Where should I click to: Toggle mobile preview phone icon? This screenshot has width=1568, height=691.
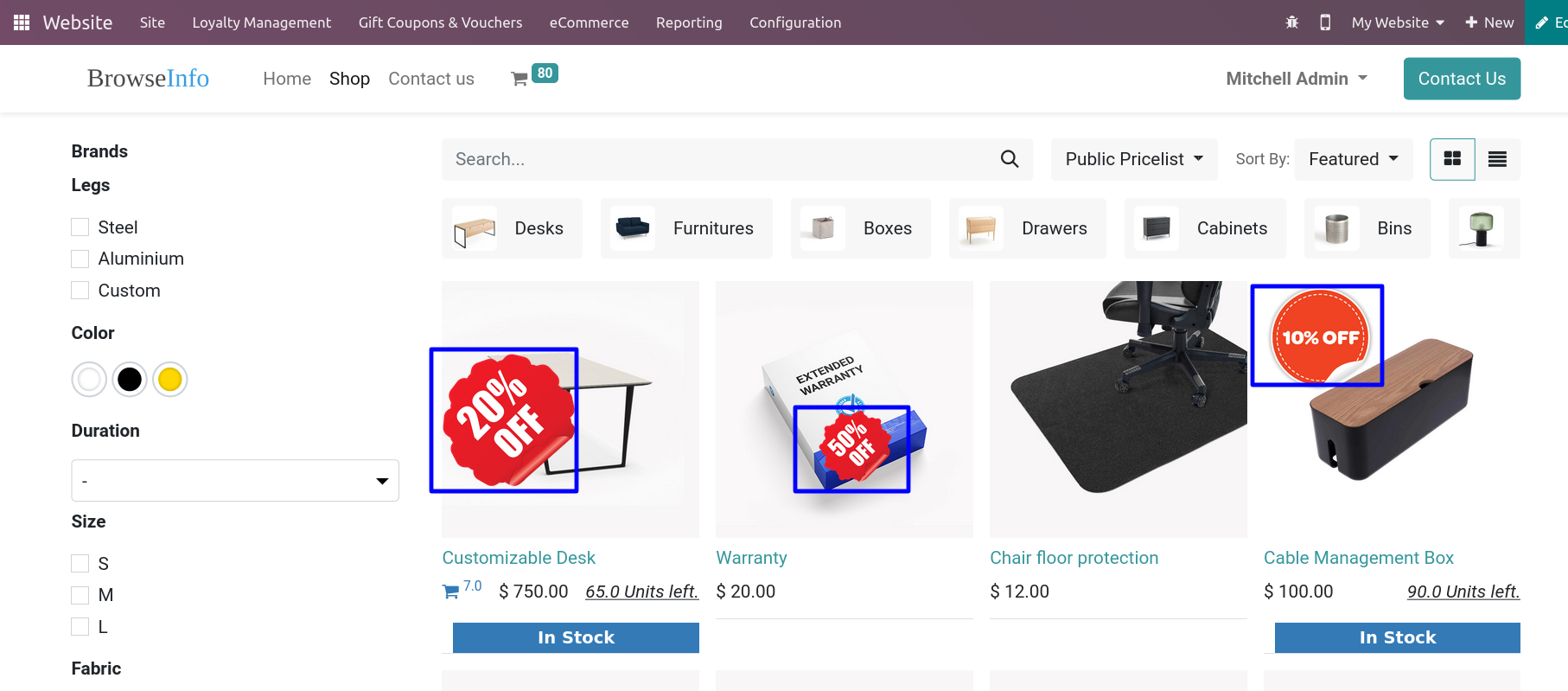tap(1324, 22)
